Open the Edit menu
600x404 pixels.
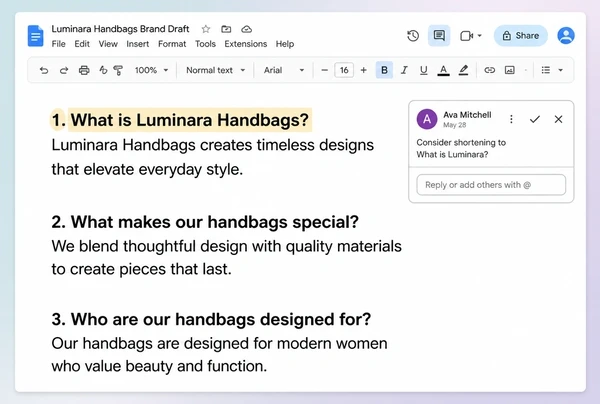click(82, 44)
